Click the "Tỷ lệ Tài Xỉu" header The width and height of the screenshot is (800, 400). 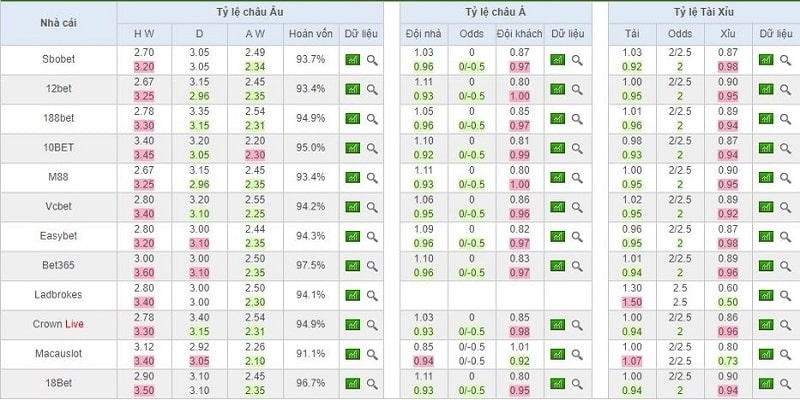697,12
